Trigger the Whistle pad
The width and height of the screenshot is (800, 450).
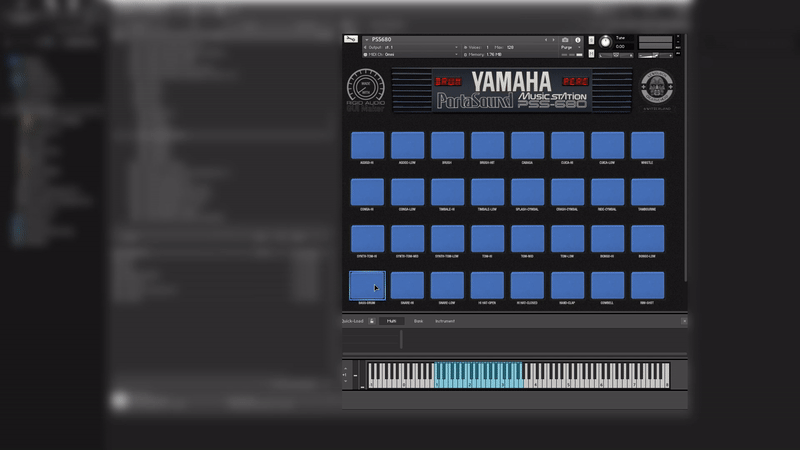[x=647, y=145]
